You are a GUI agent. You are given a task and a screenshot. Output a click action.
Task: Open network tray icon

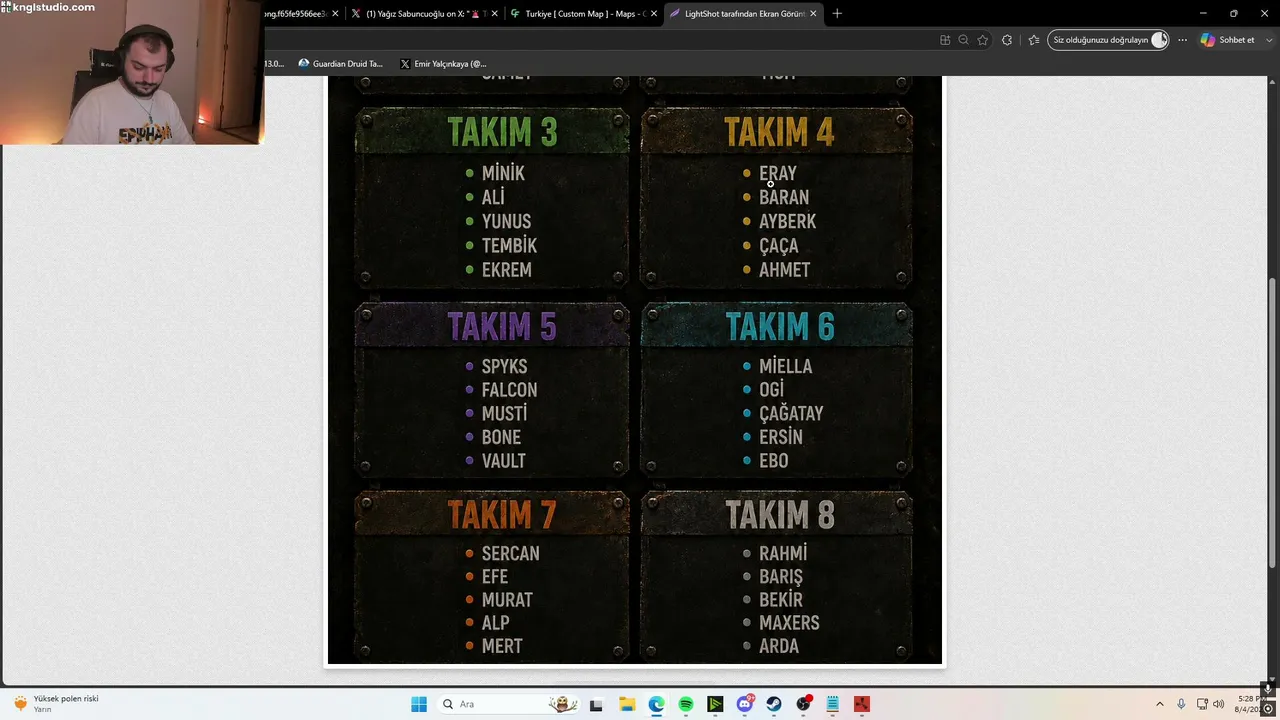click(1201, 704)
